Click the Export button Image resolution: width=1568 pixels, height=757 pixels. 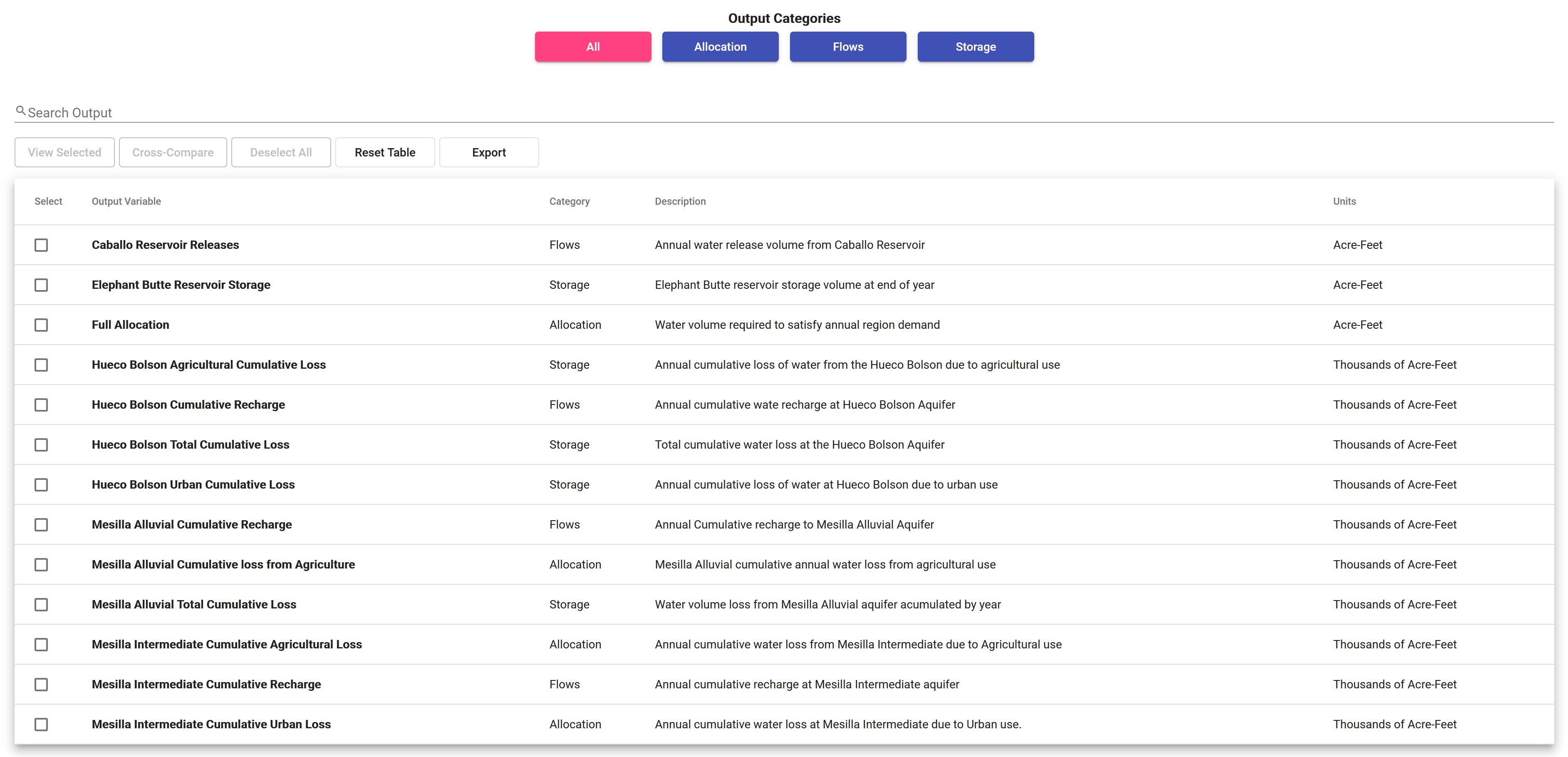tap(488, 152)
